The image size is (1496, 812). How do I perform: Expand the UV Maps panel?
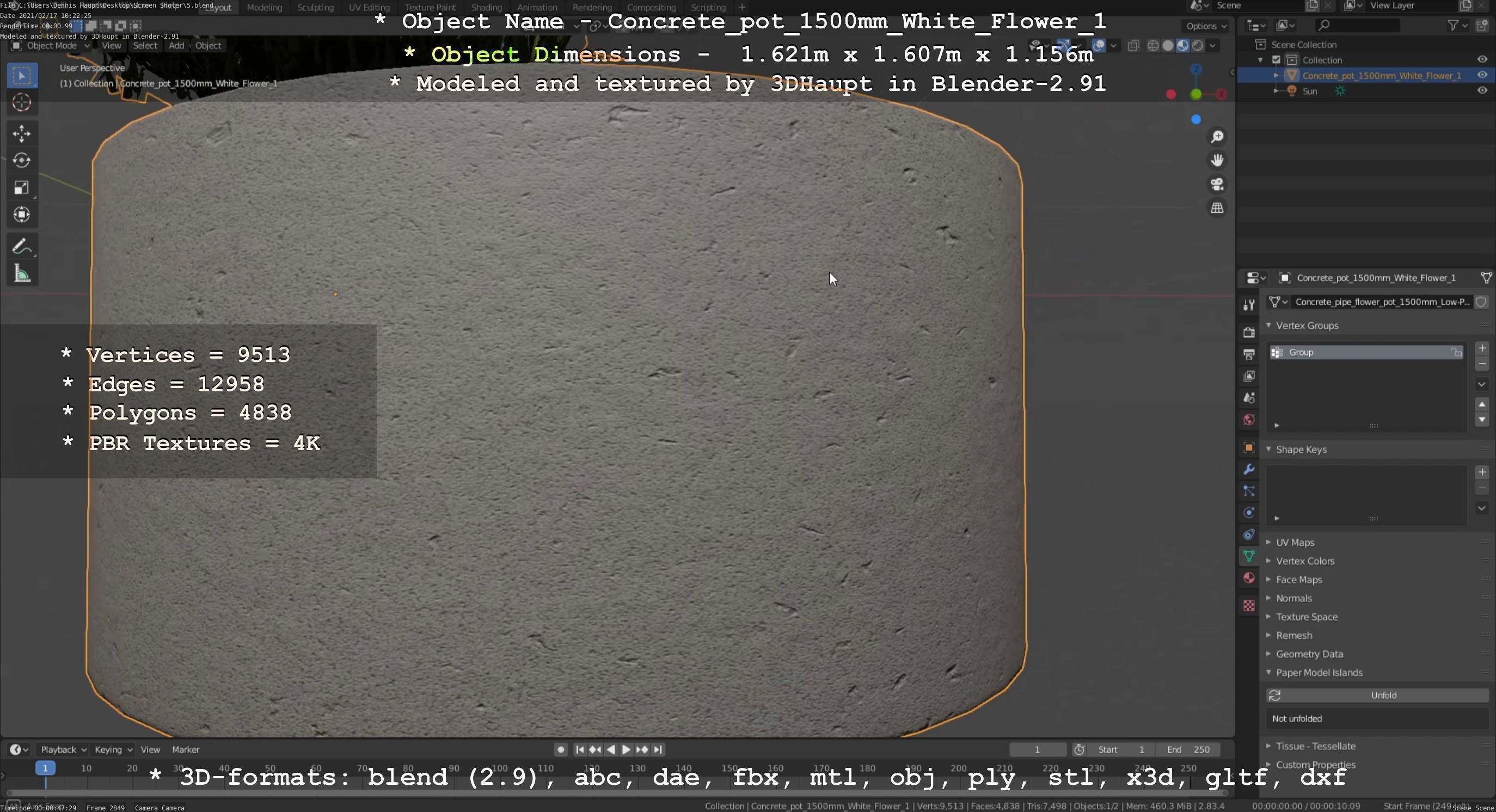[x=1295, y=542]
